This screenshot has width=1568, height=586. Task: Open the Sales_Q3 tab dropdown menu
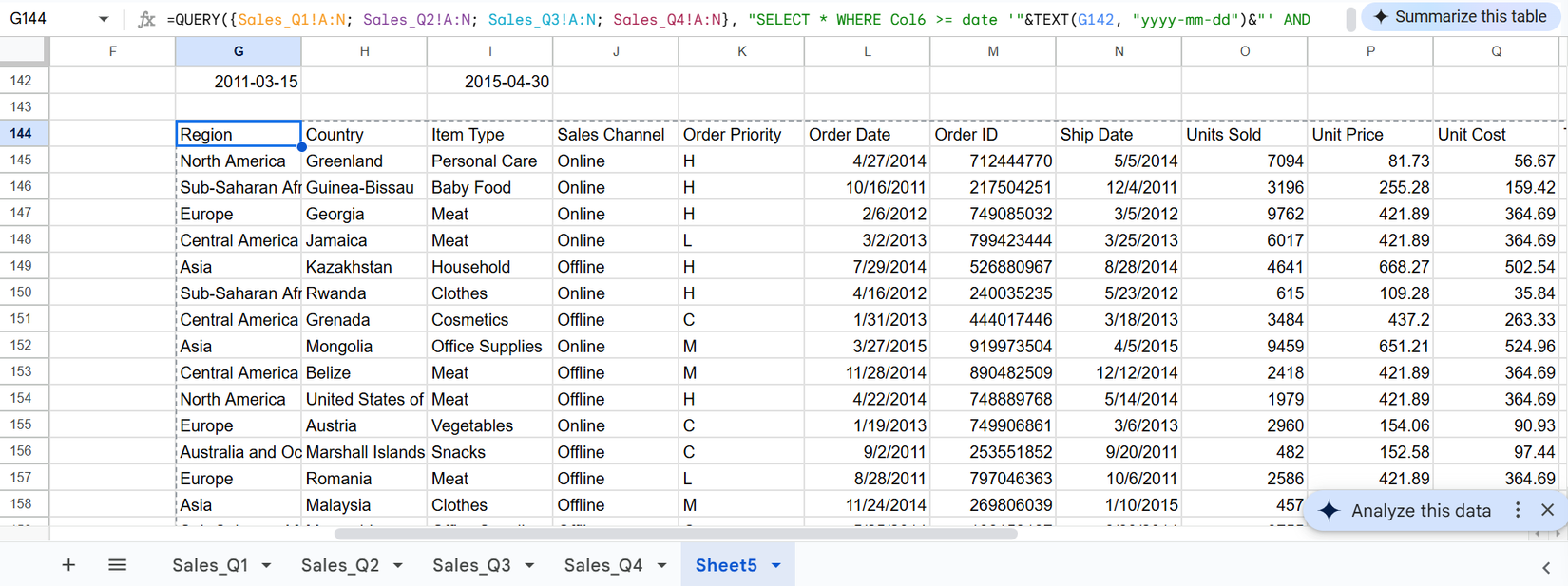[529, 566]
